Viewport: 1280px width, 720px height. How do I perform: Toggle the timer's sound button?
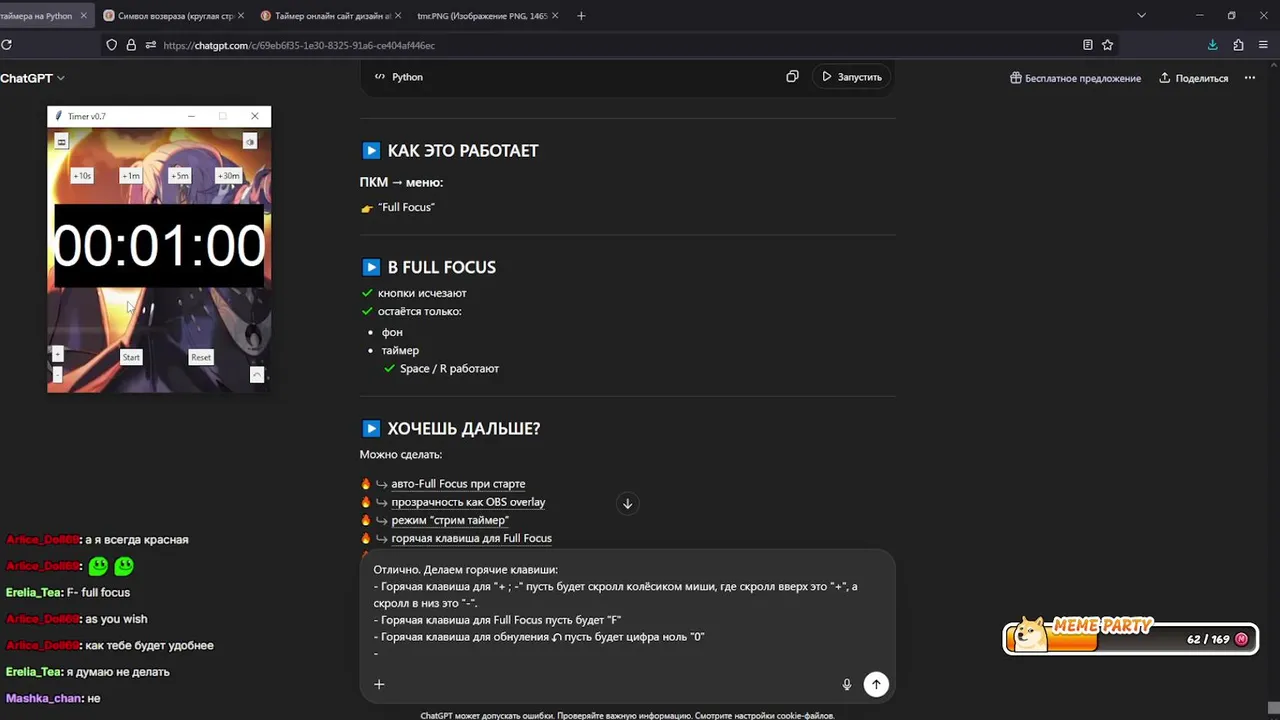point(250,142)
